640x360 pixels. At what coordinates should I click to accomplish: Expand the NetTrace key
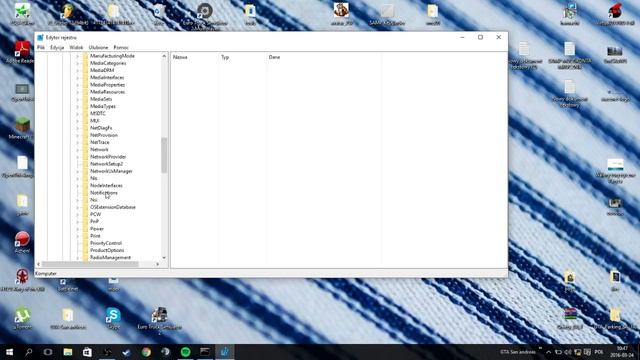pyautogui.click(x=78, y=142)
